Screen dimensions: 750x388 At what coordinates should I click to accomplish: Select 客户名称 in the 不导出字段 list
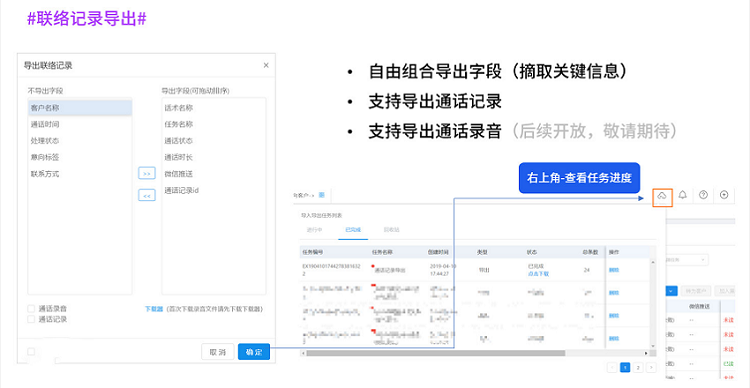pyautogui.click(x=80, y=108)
